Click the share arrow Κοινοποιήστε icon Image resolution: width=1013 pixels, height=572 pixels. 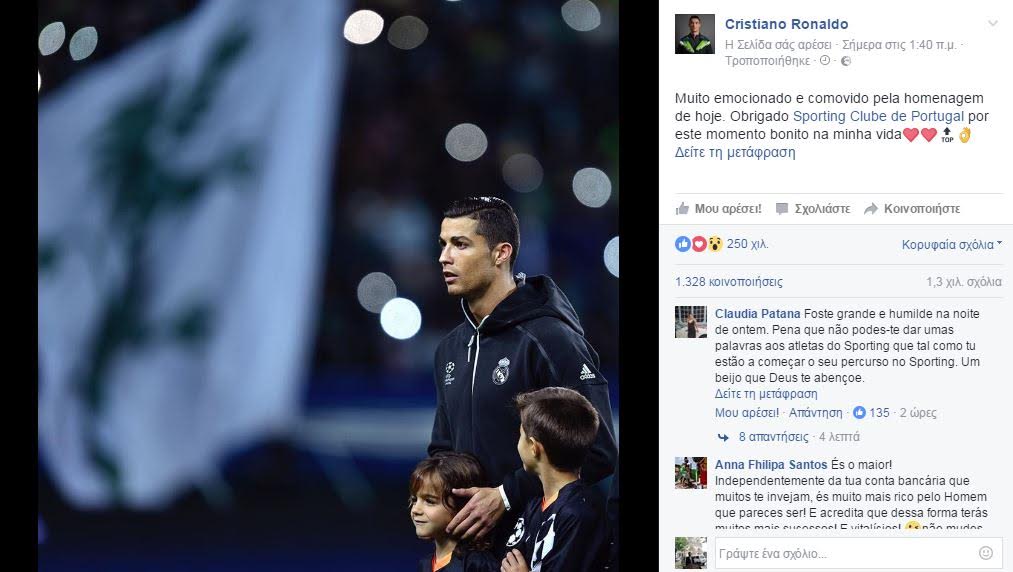pos(871,208)
